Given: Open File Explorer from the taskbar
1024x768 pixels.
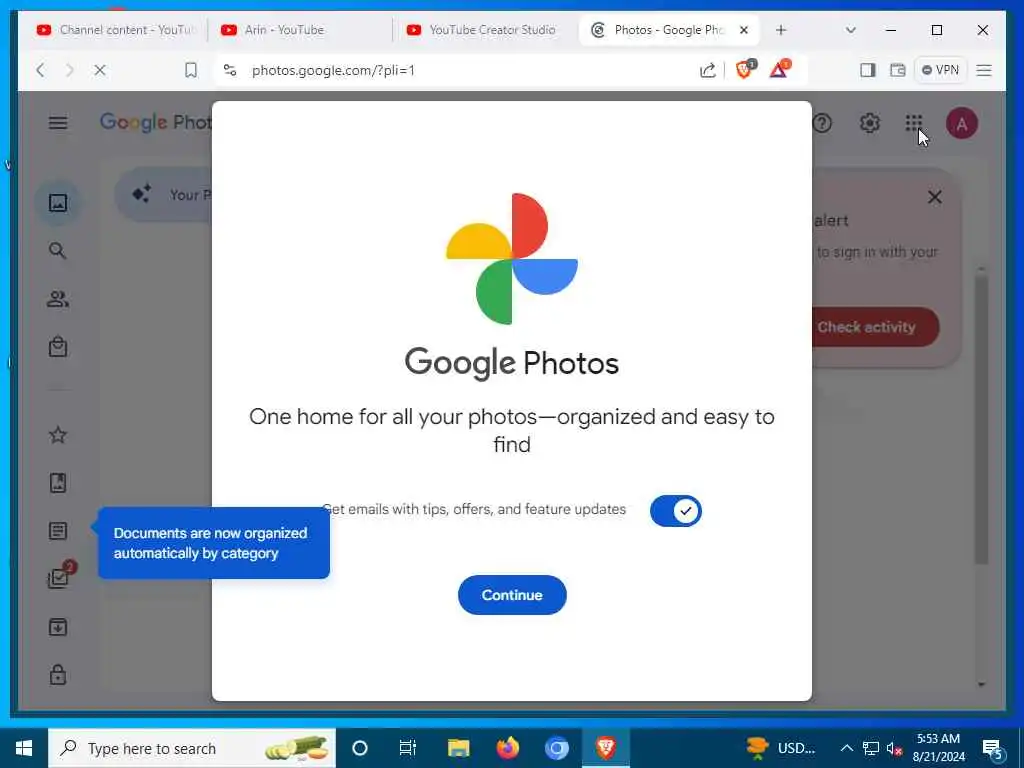Looking at the screenshot, I should [x=458, y=748].
